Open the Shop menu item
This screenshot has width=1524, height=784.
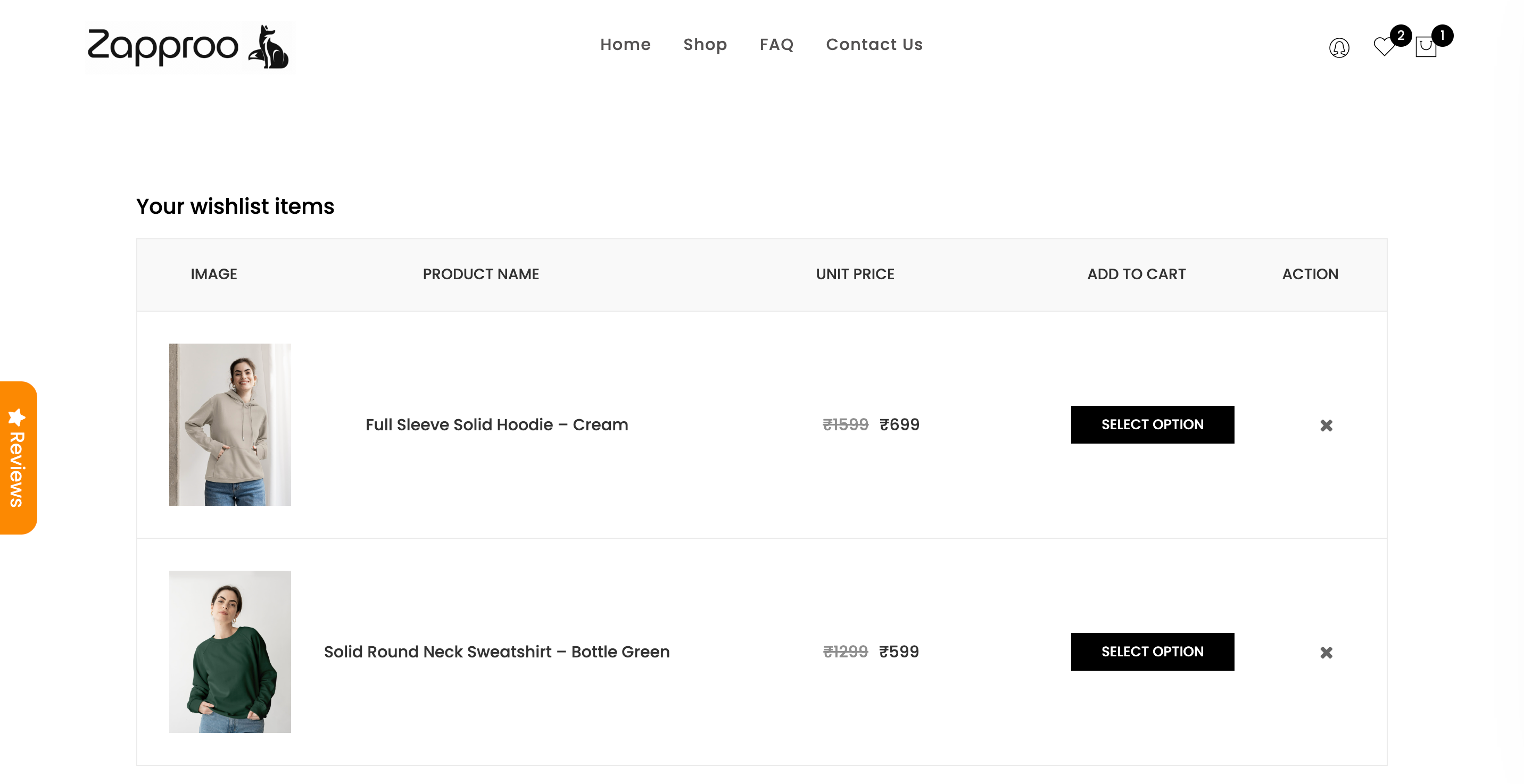[x=705, y=44]
